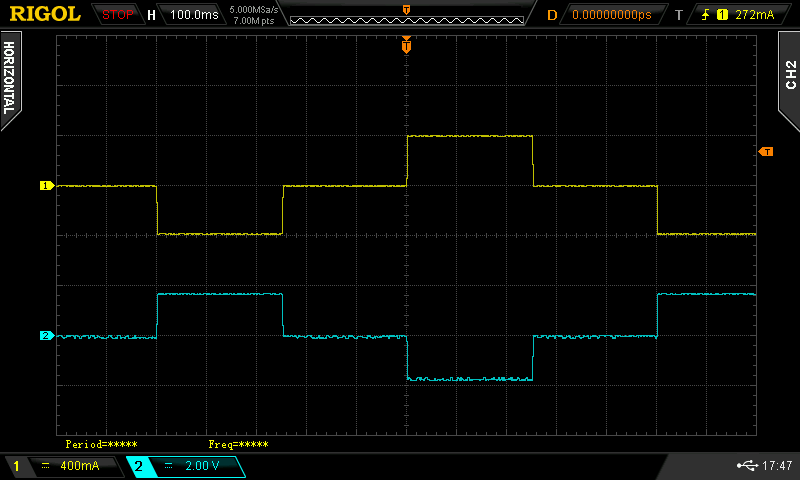This screenshot has height=480, width=800.
Task: Click the cyan channel 2 ground marker
Action: tap(46, 335)
